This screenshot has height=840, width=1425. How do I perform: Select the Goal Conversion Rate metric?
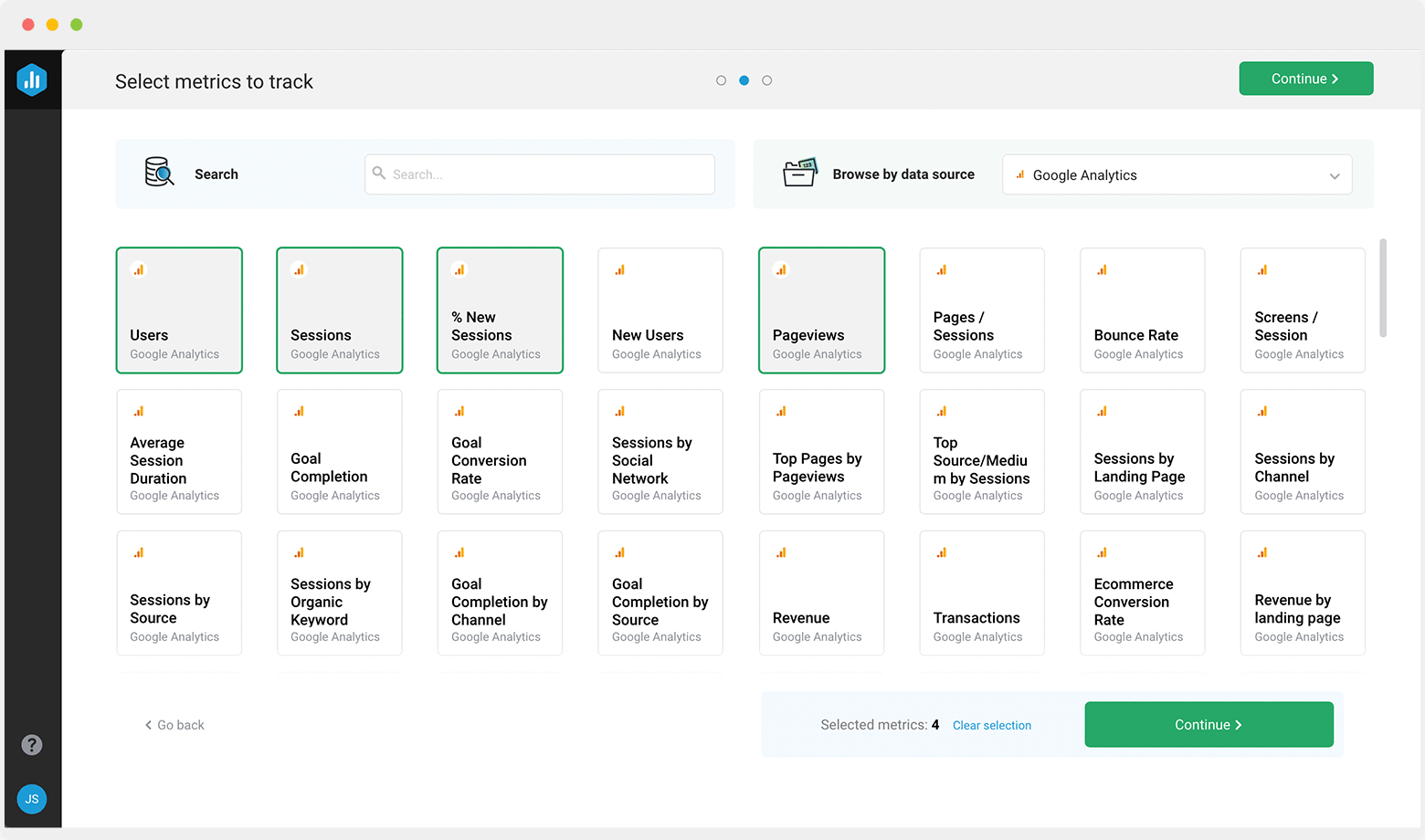pos(501,452)
